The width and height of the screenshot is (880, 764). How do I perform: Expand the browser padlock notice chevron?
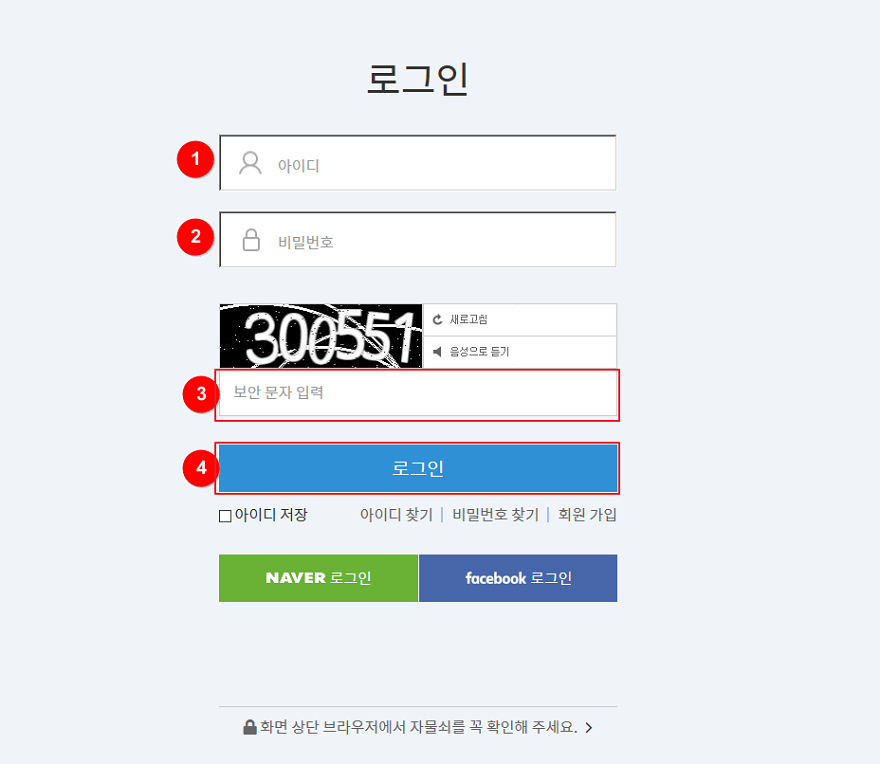click(589, 728)
